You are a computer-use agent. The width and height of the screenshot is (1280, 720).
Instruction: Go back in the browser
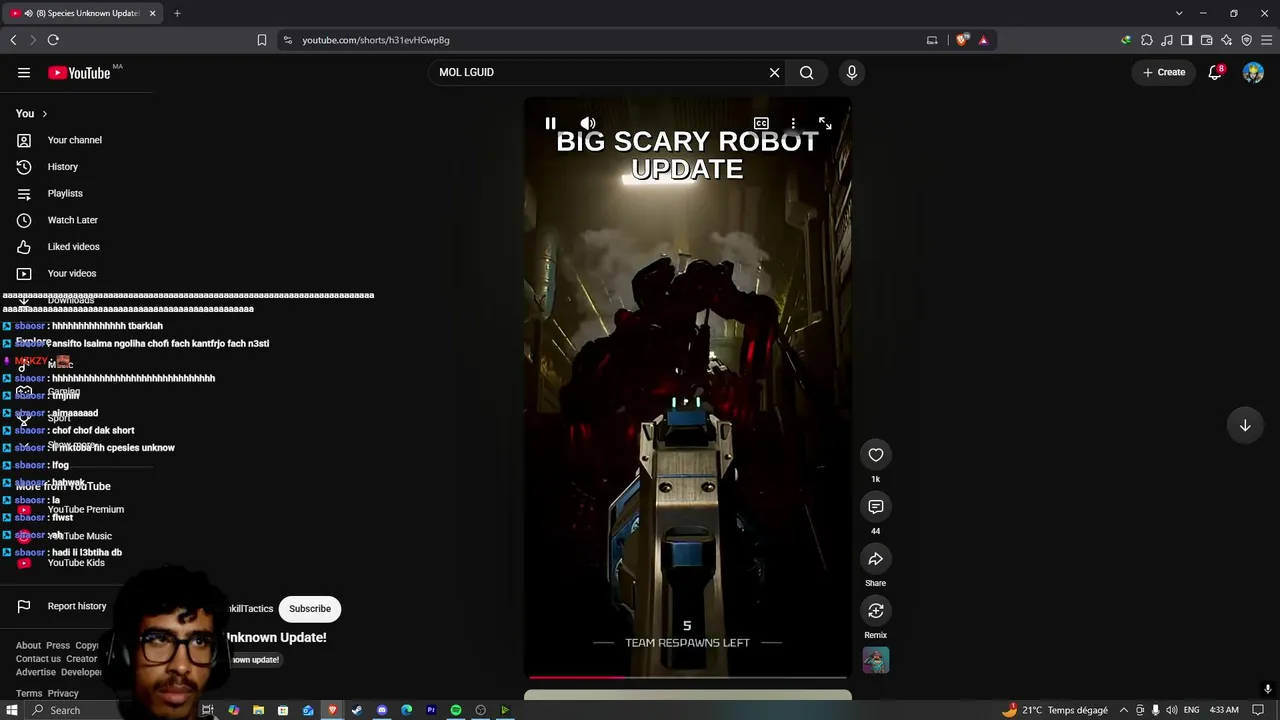pos(13,40)
